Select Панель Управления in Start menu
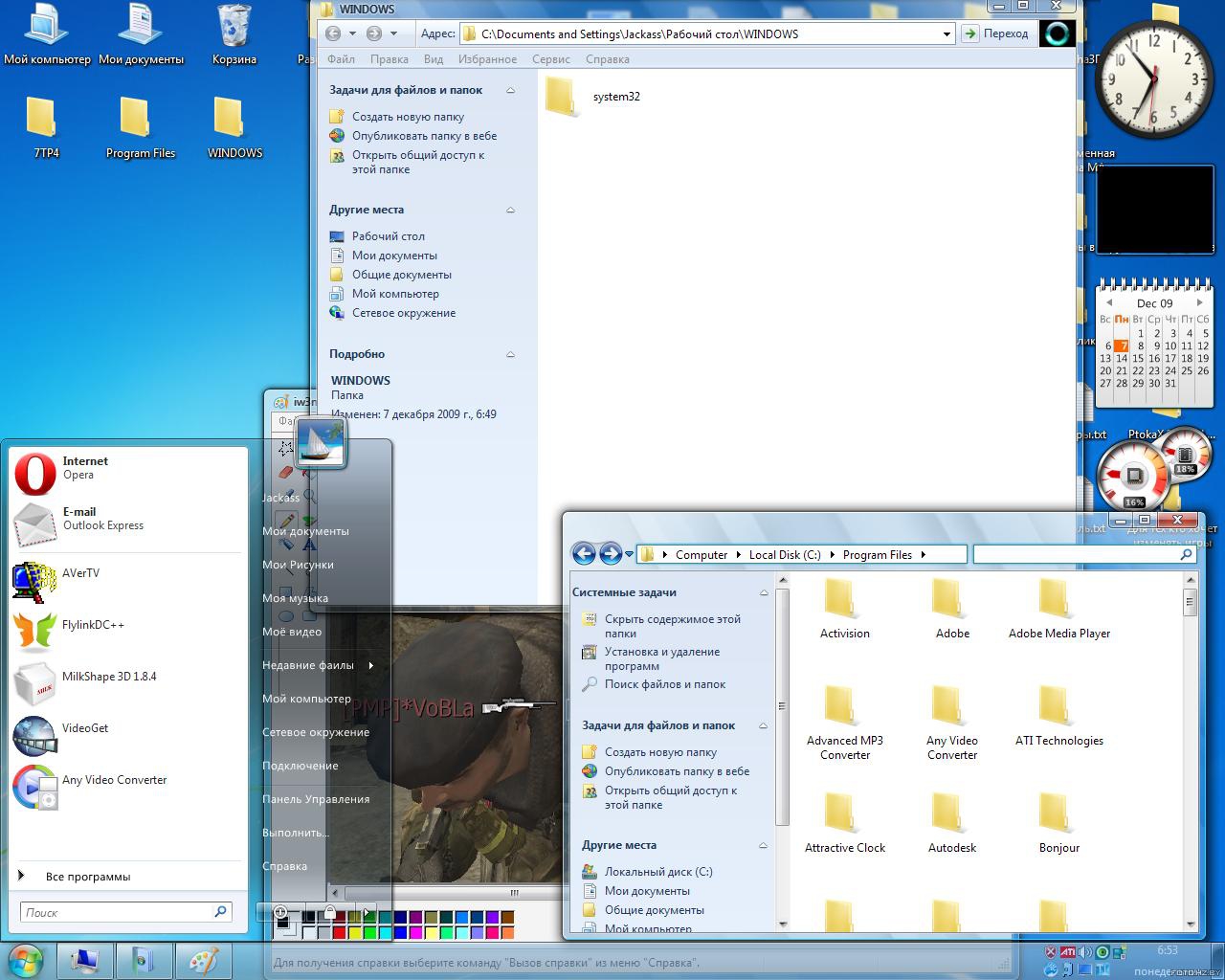The height and width of the screenshot is (980, 1225). 316,799
